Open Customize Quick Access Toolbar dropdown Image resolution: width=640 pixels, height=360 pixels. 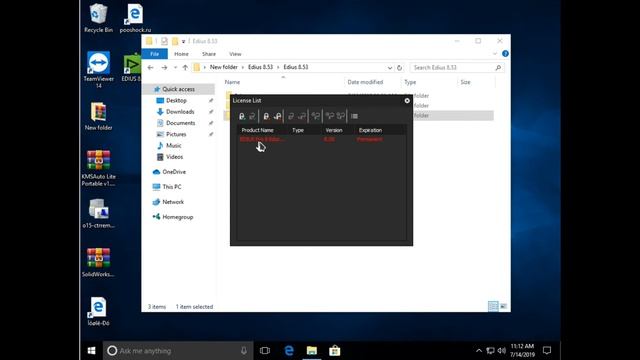click(x=183, y=41)
